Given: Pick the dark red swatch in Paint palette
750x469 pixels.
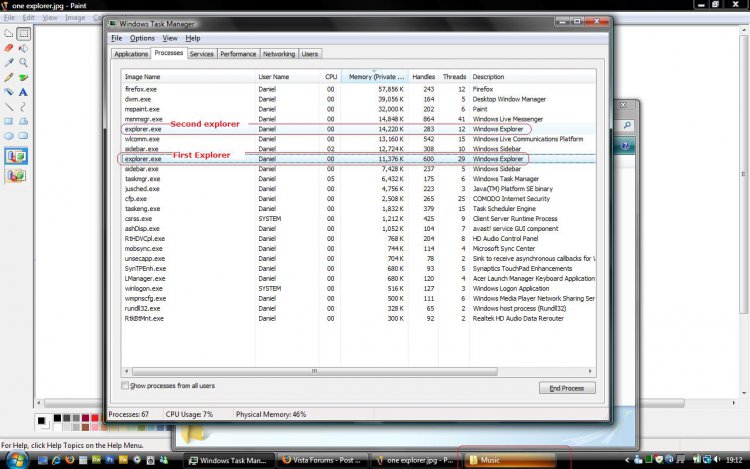Looking at the screenshot, I should 86,418.
